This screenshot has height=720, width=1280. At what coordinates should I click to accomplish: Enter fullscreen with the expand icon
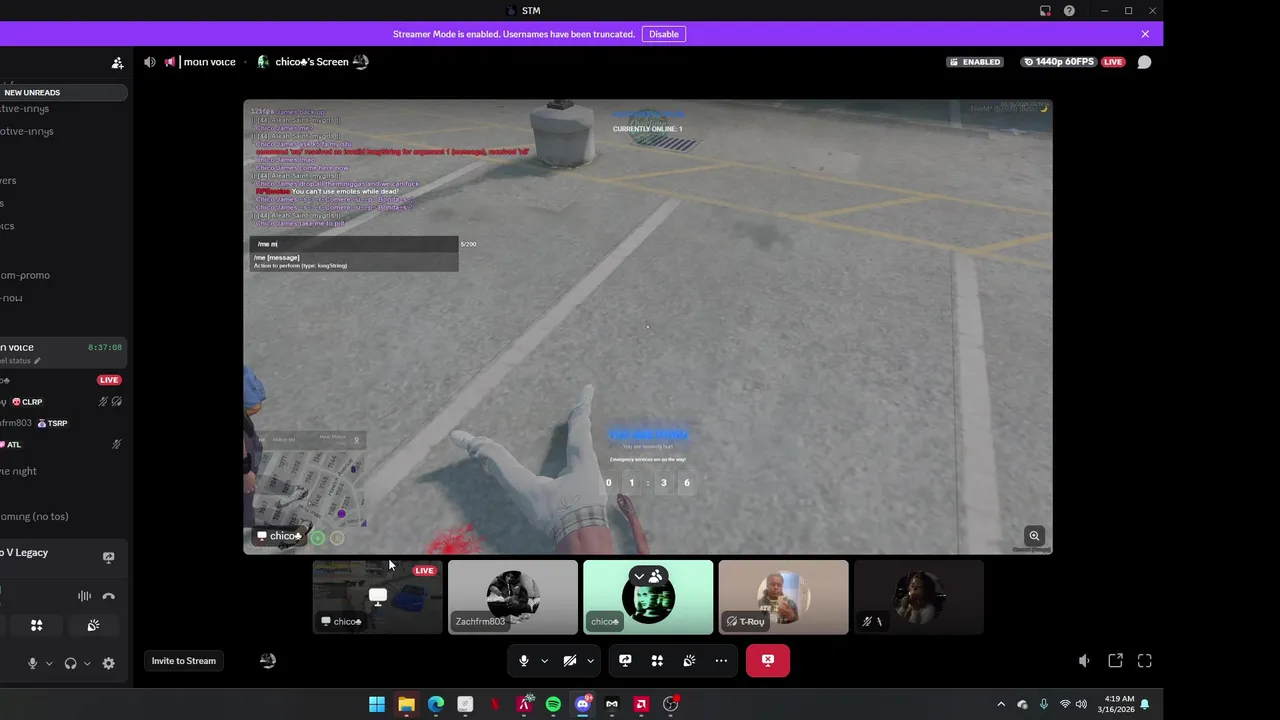[x=1145, y=661]
